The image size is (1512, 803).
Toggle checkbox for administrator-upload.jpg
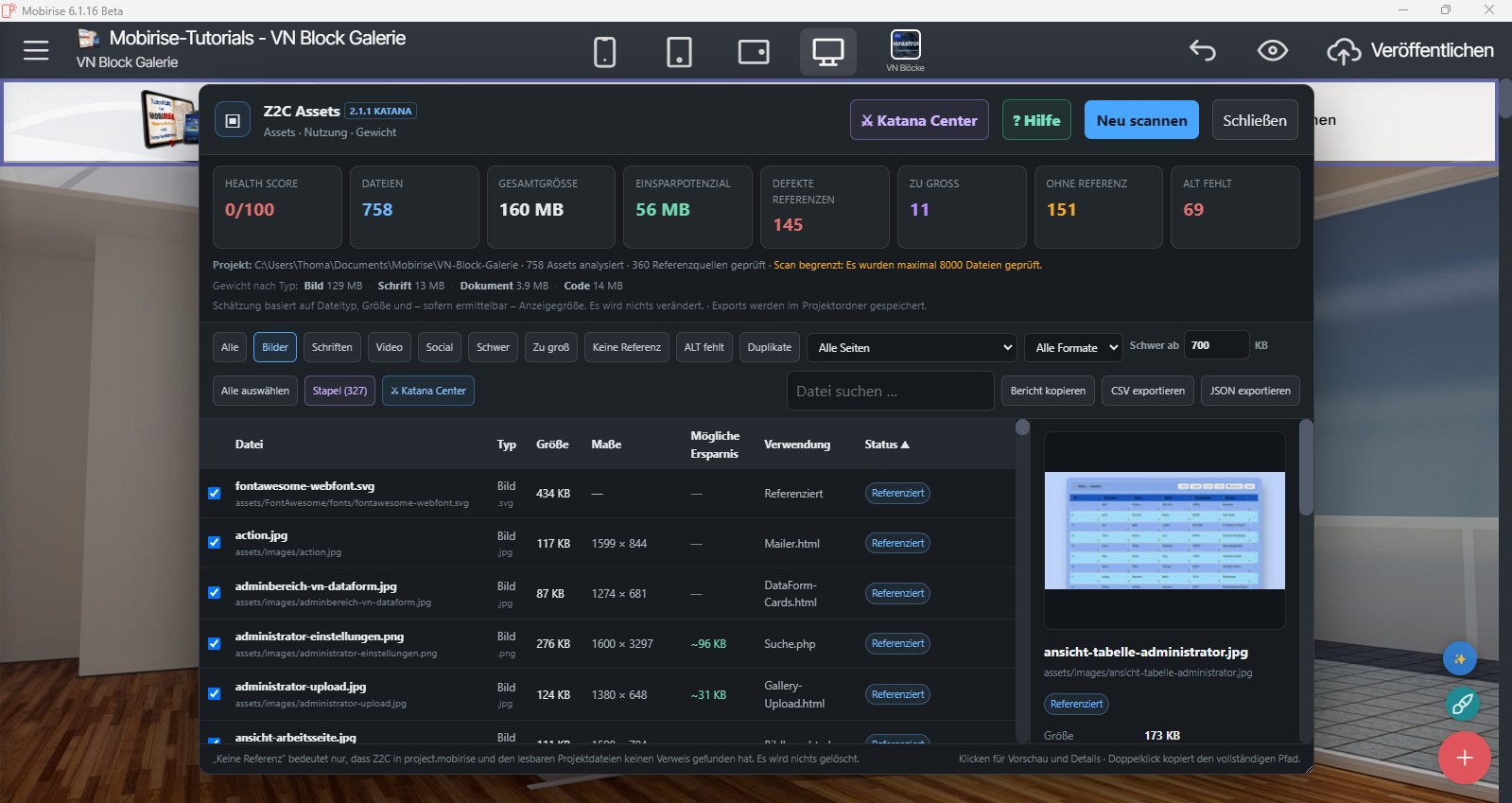point(214,693)
